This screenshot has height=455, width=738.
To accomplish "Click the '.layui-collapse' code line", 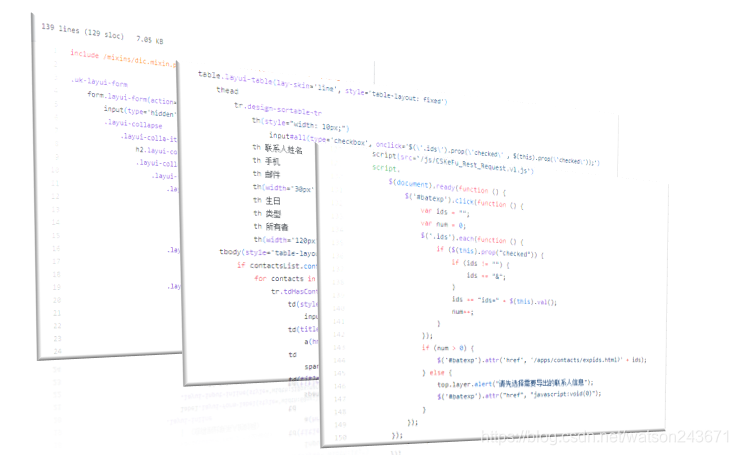I will tap(133, 124).
